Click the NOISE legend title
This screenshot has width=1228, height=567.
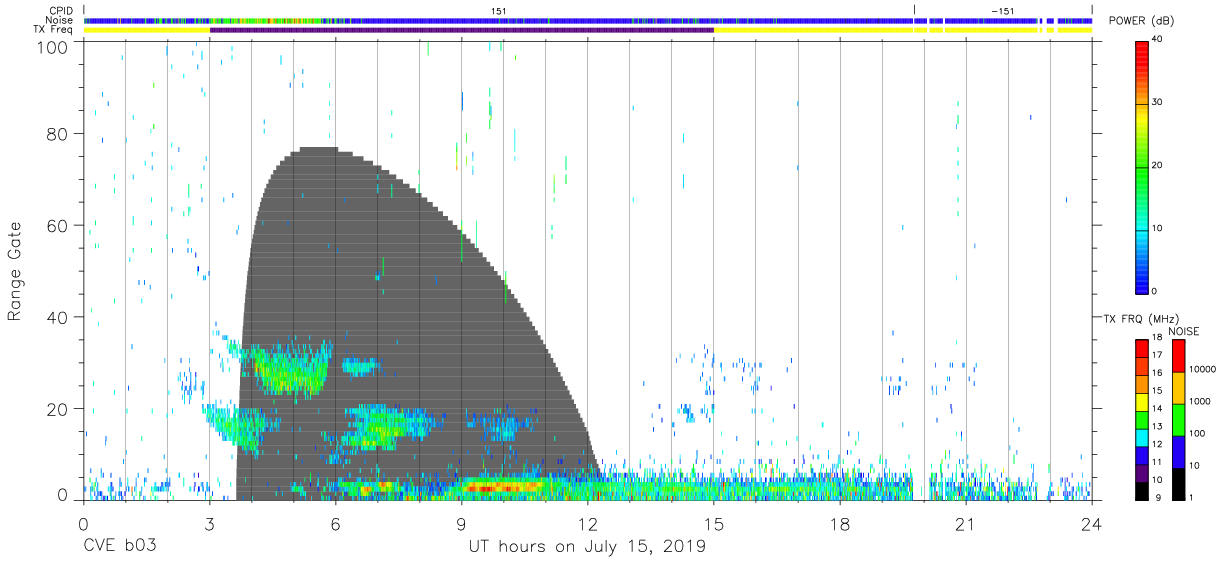[1183, 331]
